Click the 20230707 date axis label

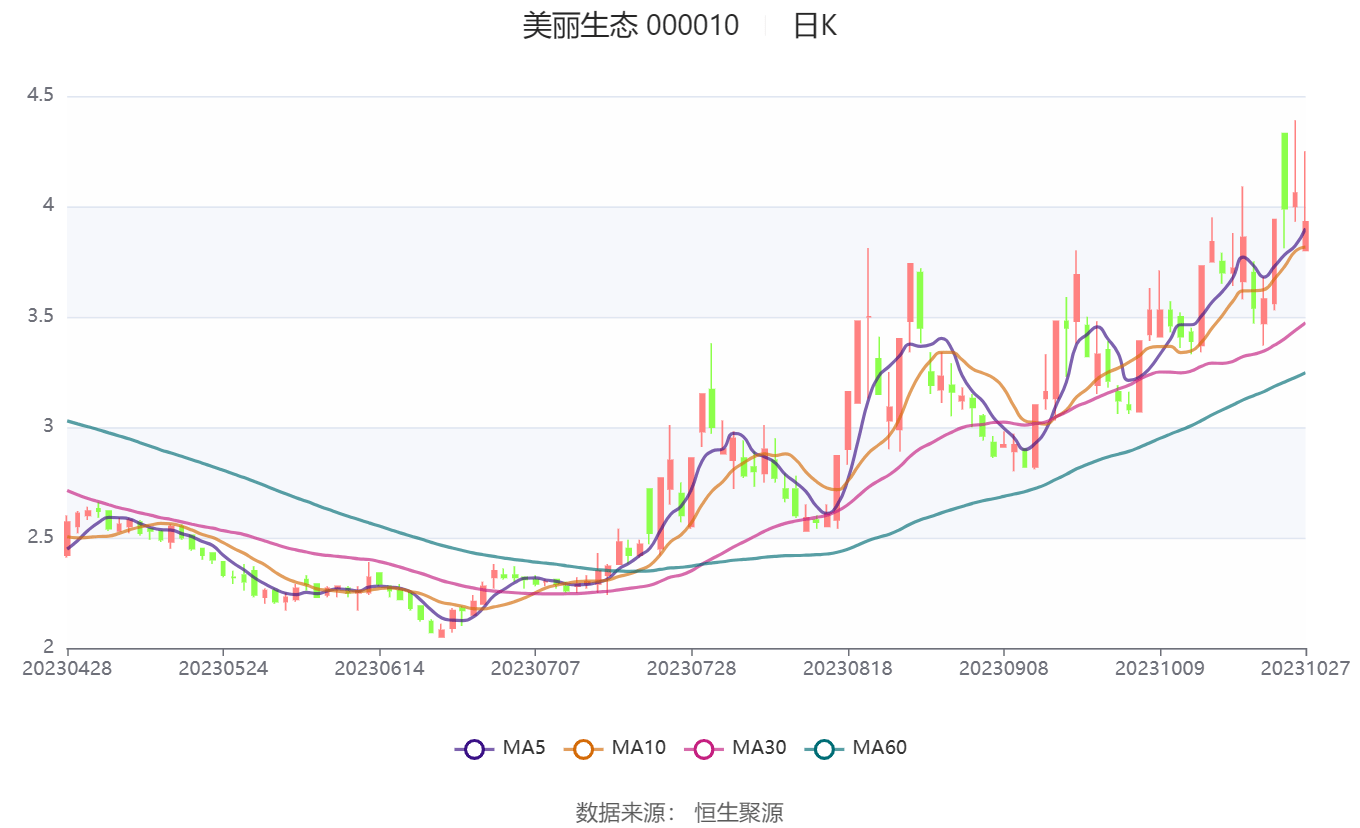click(x=535, y=668)
